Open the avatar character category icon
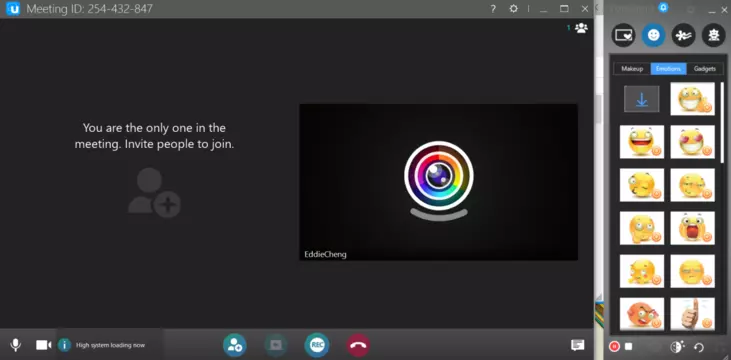 click(x=713, y=35)
